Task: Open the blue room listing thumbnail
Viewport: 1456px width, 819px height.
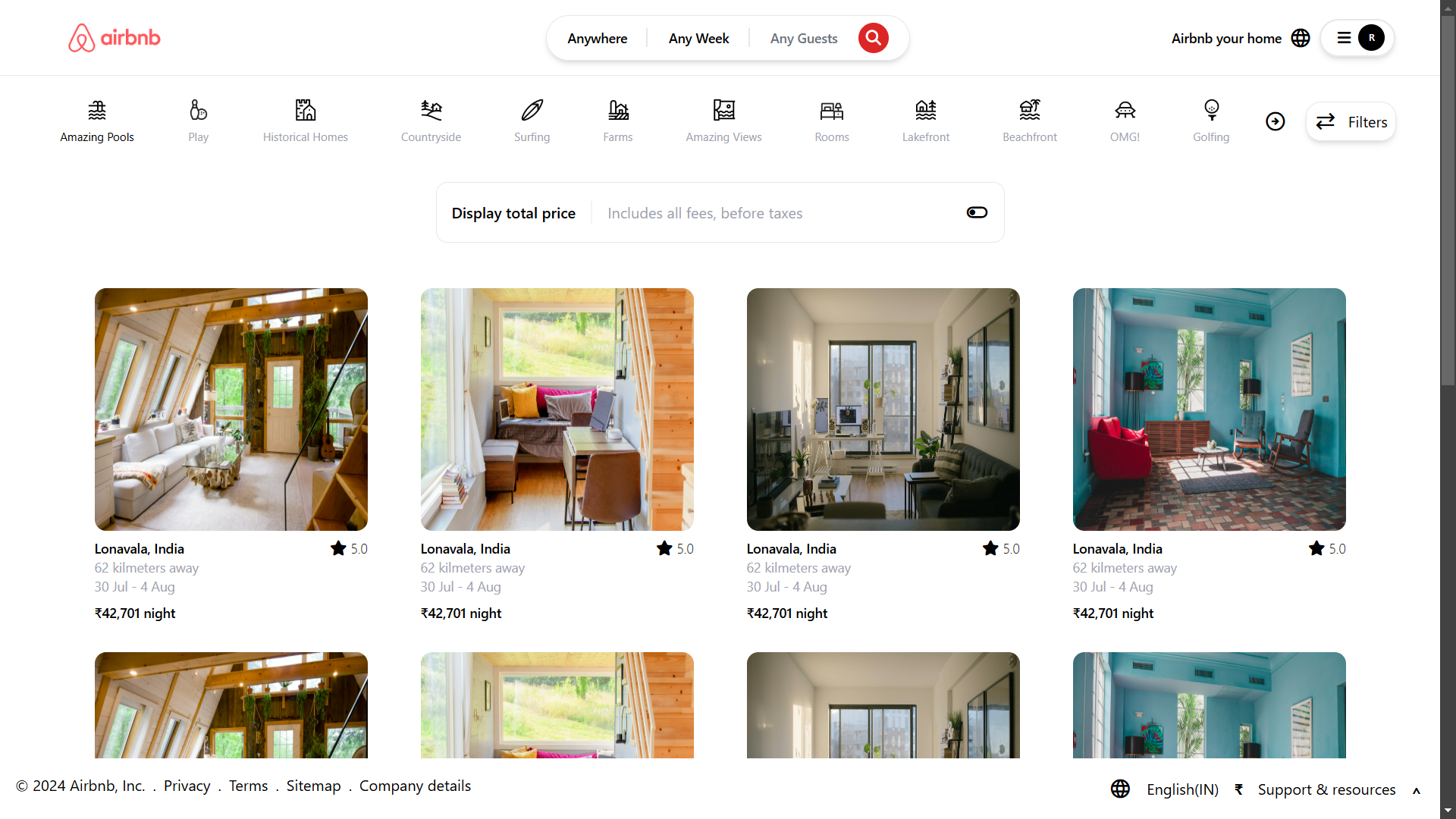Action: click(1209, 409)
